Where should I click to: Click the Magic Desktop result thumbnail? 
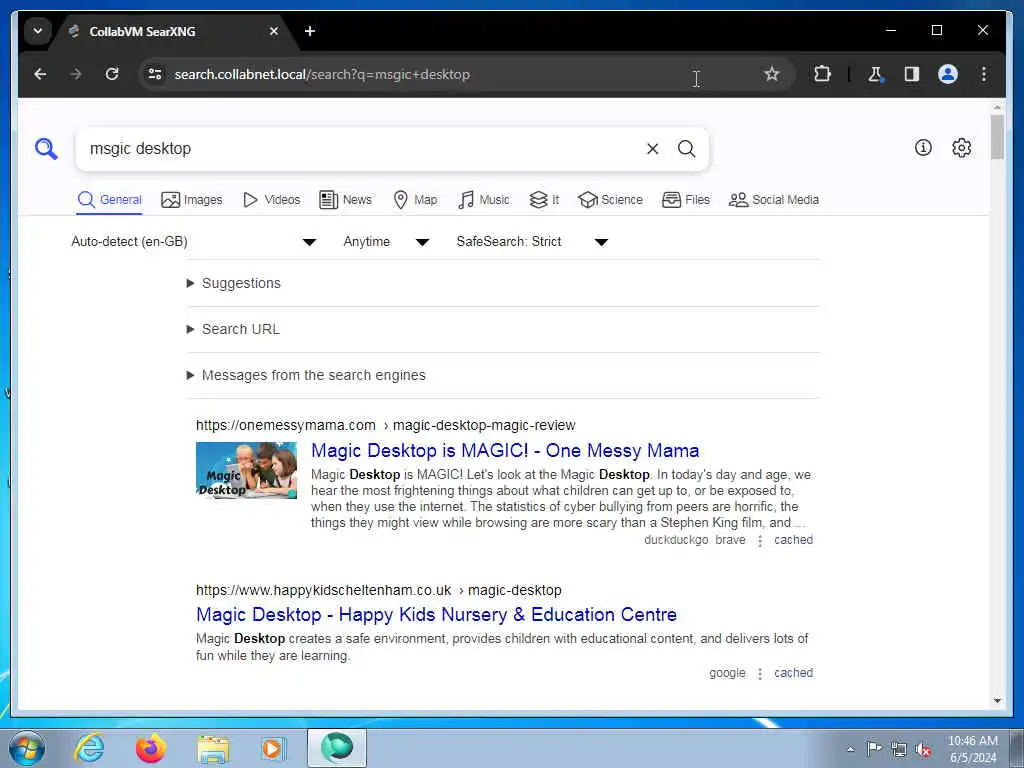click(246, 470)
